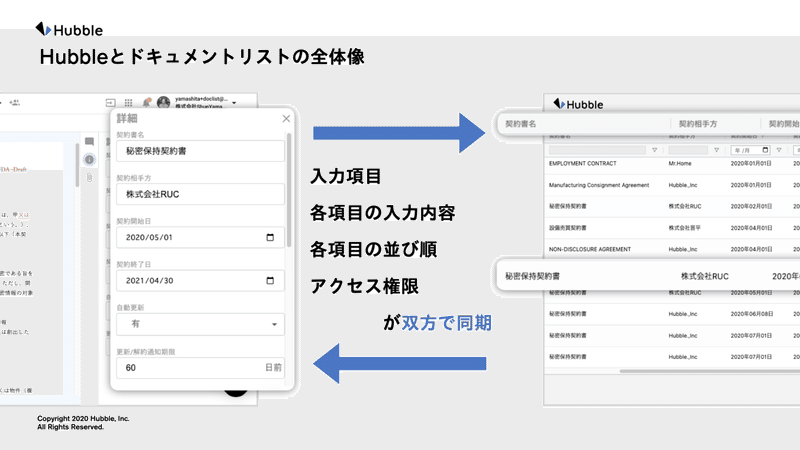Screen dimensions: 800x450
Task: Click the 年/月 start date filter field
Action: point(750,150)
